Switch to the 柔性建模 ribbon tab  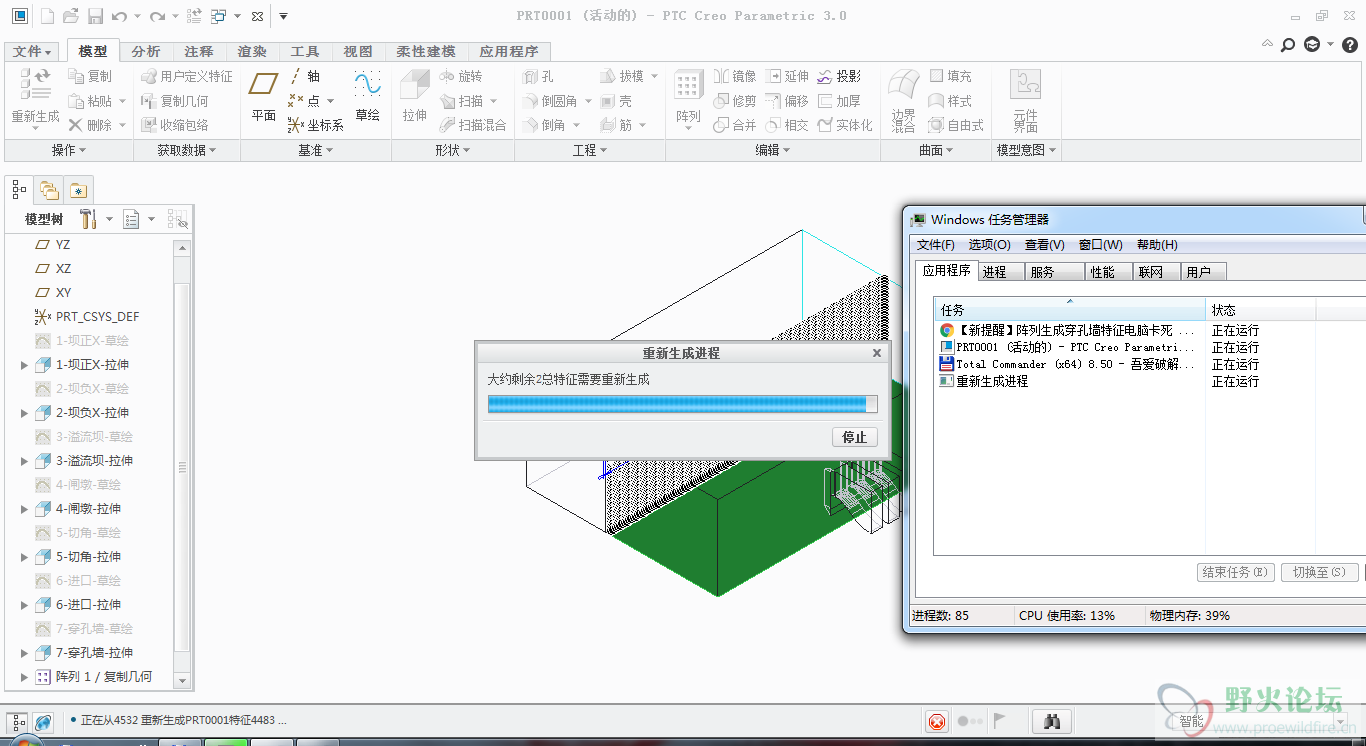coord(425,51)
